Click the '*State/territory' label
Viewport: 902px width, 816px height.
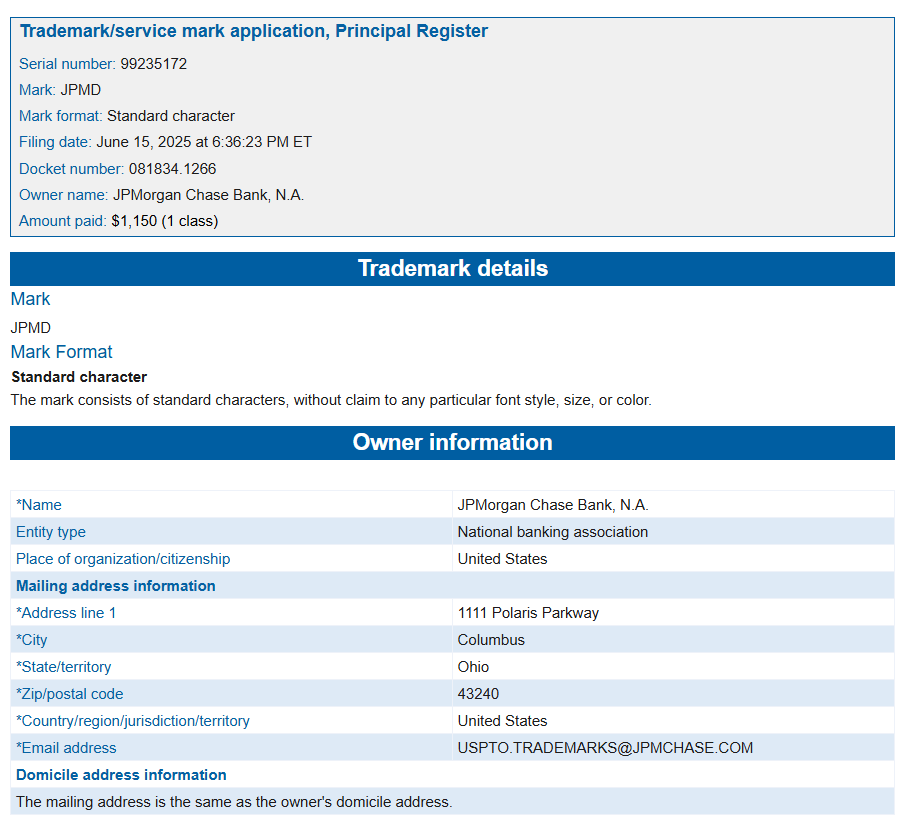click(64, 667)
